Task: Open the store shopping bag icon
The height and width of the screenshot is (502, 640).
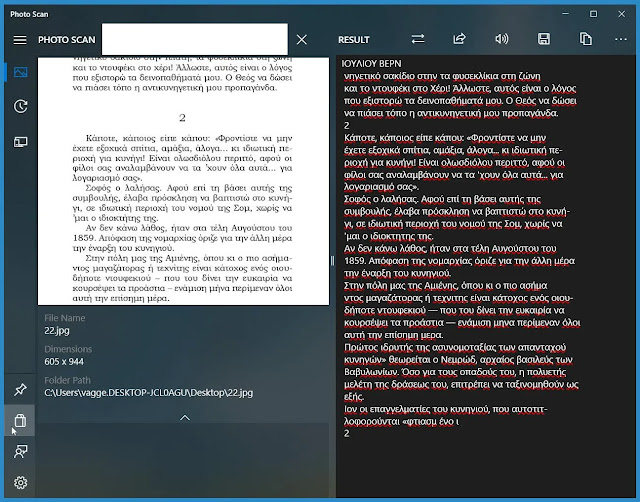Action: coord(20,420)
